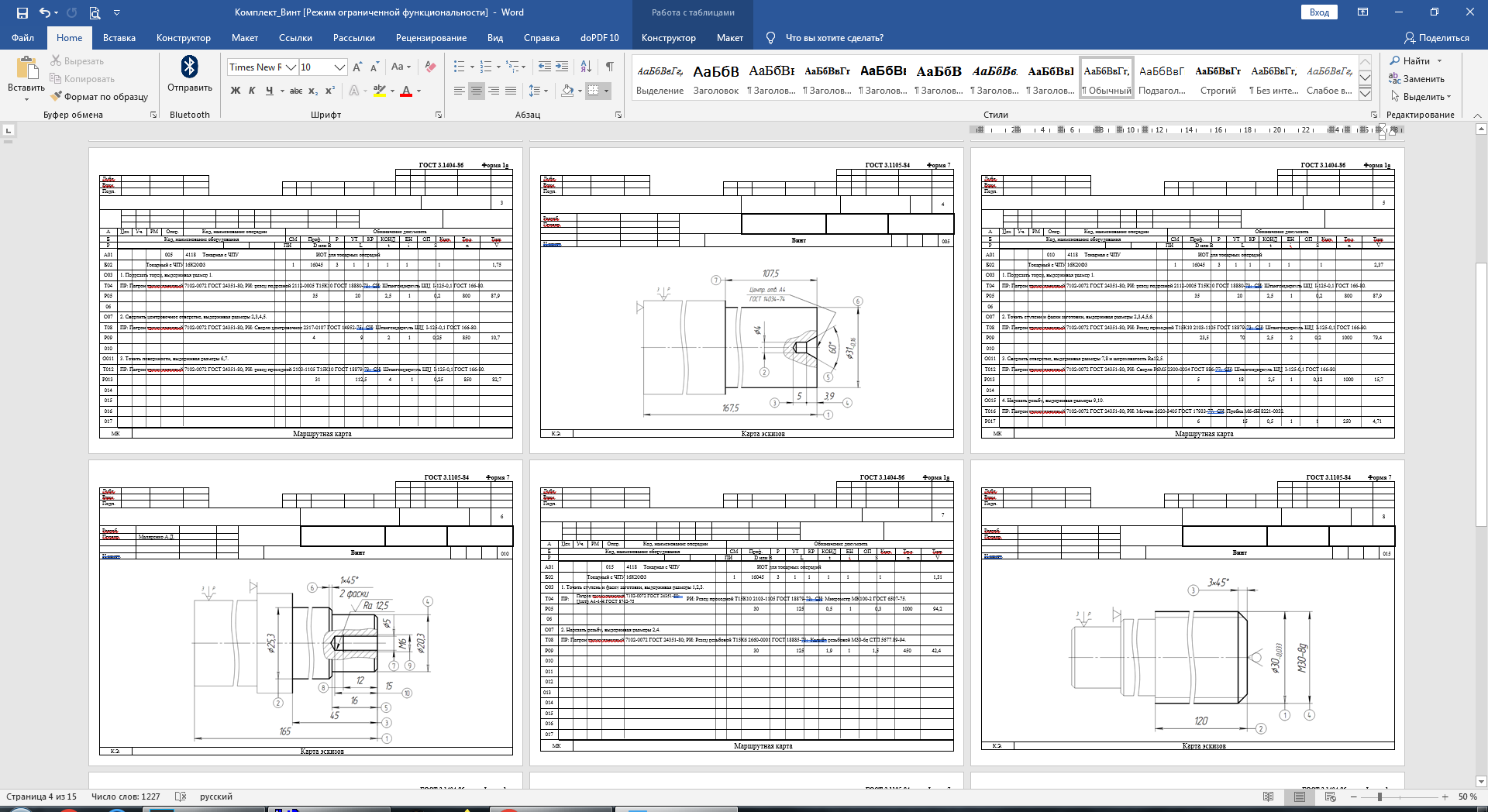Expand the styles gallery more arrow
1488x812 pixels.
coord(1366,94)
